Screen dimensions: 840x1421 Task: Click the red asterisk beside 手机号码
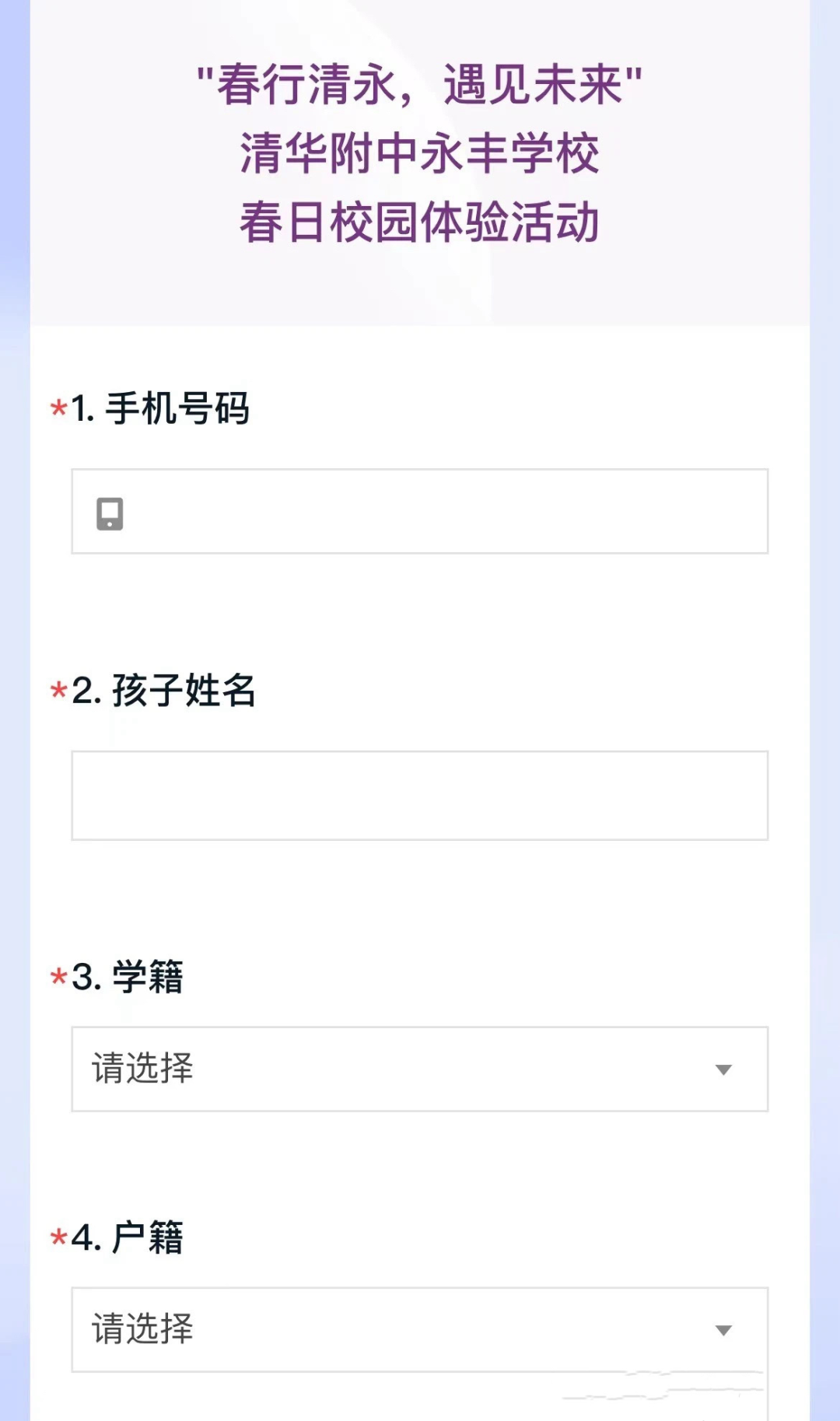point(58,408)
